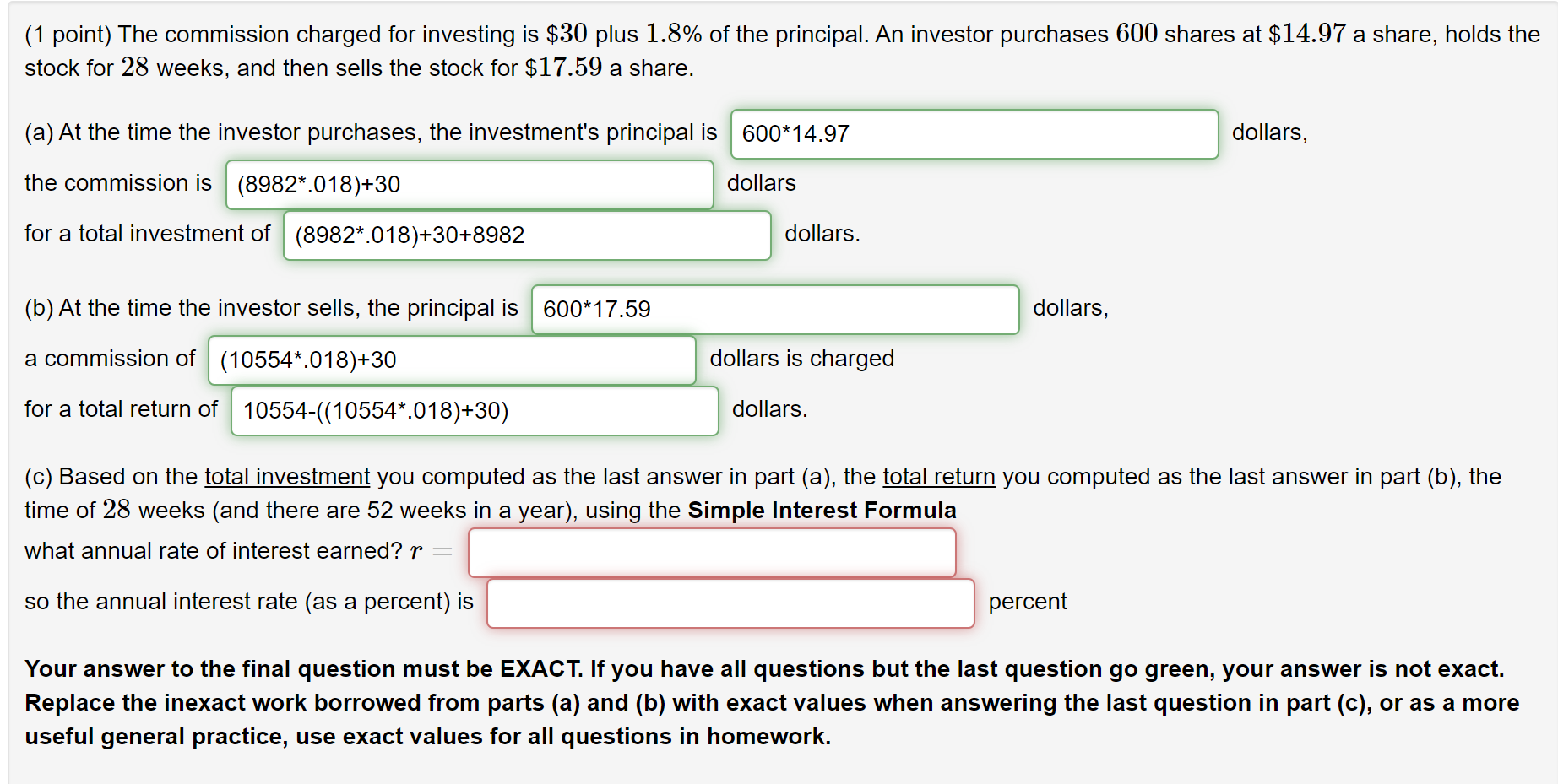
Task: Click the part (b) commission field (10554*.018)+30
Action: click(451, 360)
